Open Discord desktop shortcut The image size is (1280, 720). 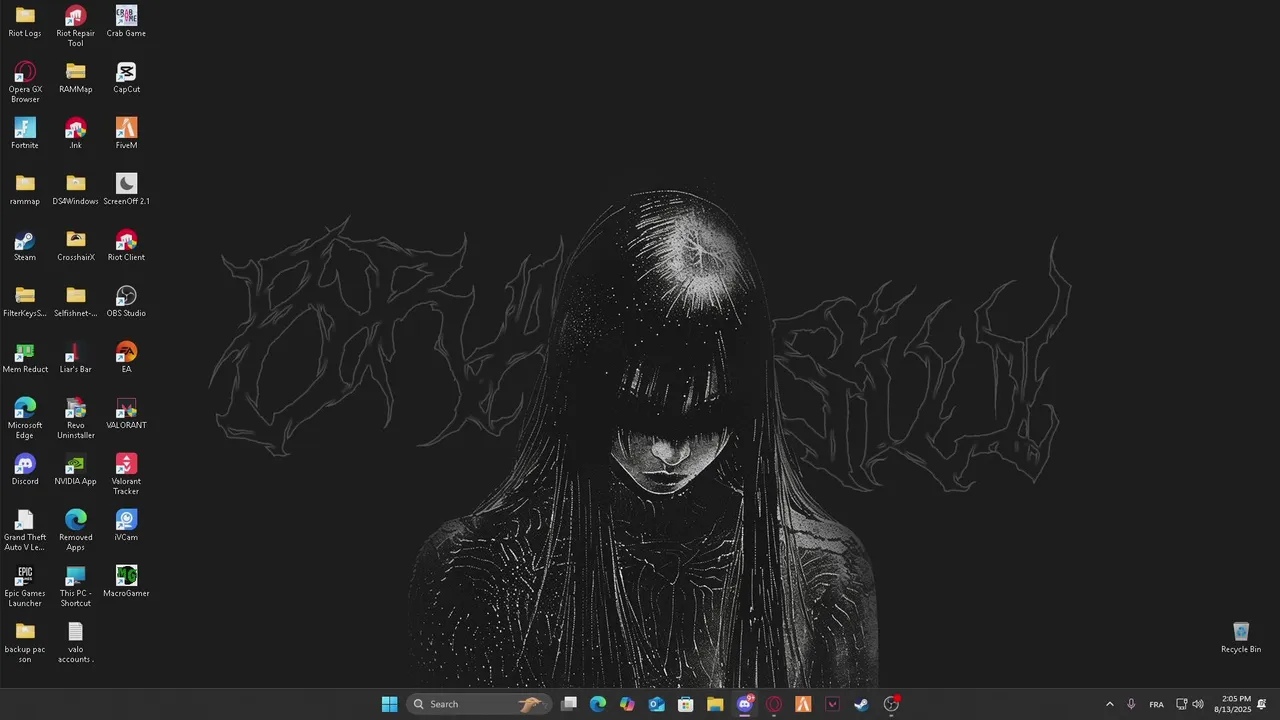[x=25, y=470]
